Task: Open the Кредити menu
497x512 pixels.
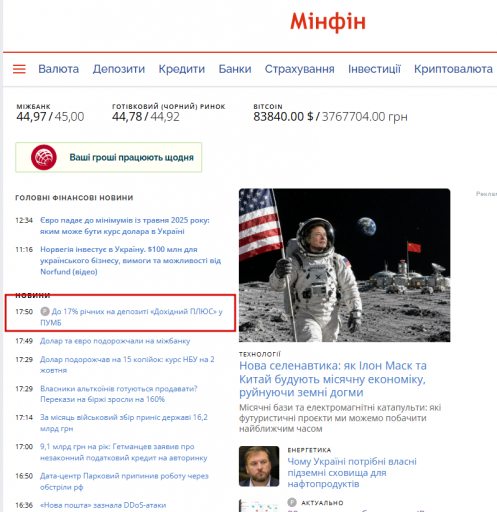Action: (x=182, y=69)
